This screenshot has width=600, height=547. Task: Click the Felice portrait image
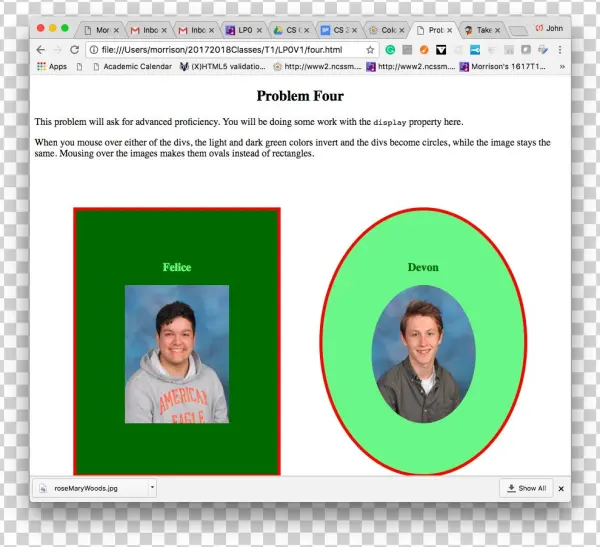pyautogui.click(x=177, y=354)
